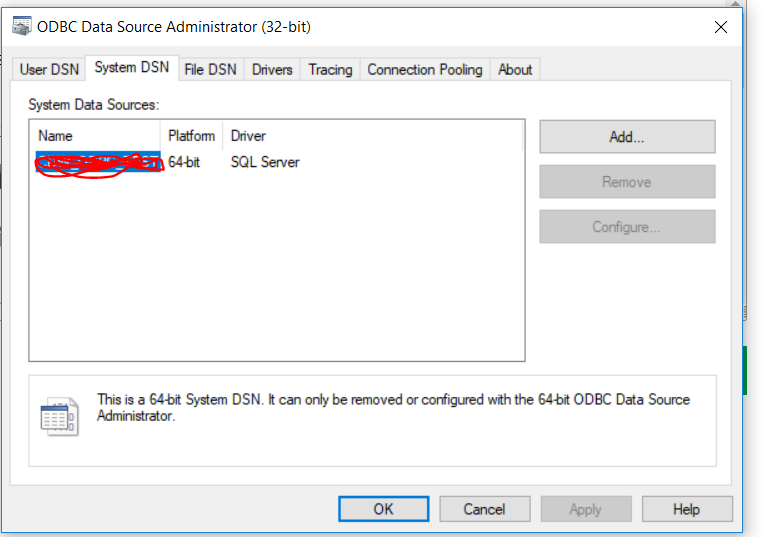Screen dimensions: 770x537
Task: Click the data source icon in info panel
Action: coord(58,416)
